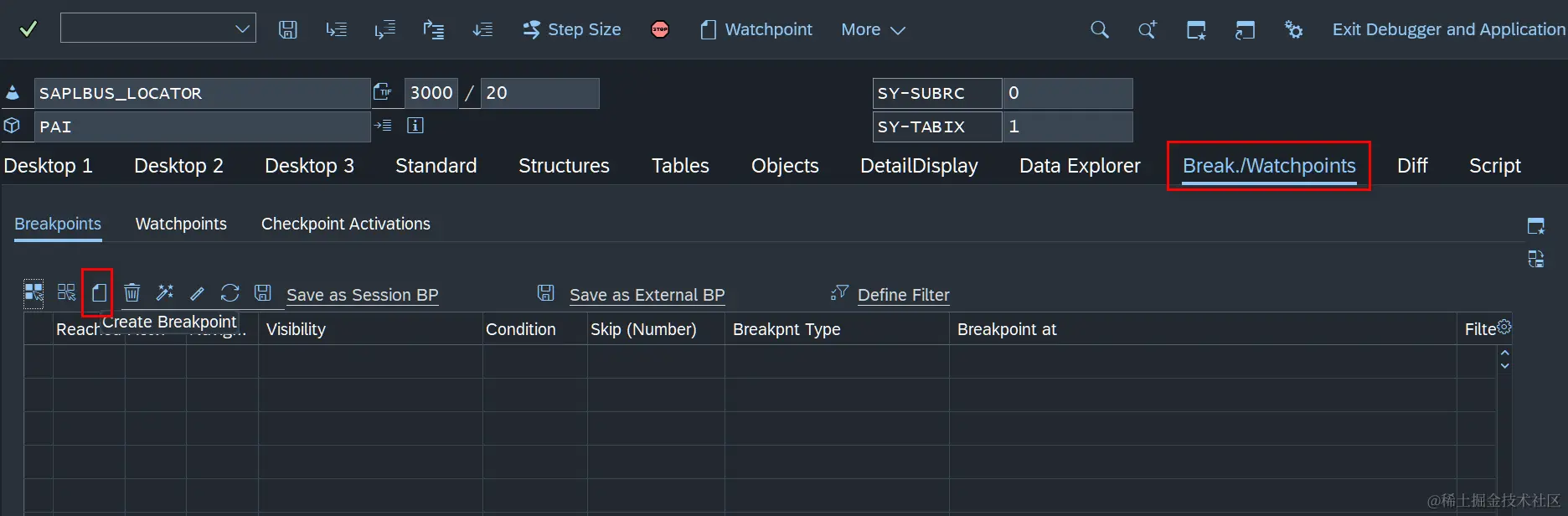The image size is (1568, 516).
Task: Click the table's vertical scrollbar down arrow
Action: [1505, 366]
